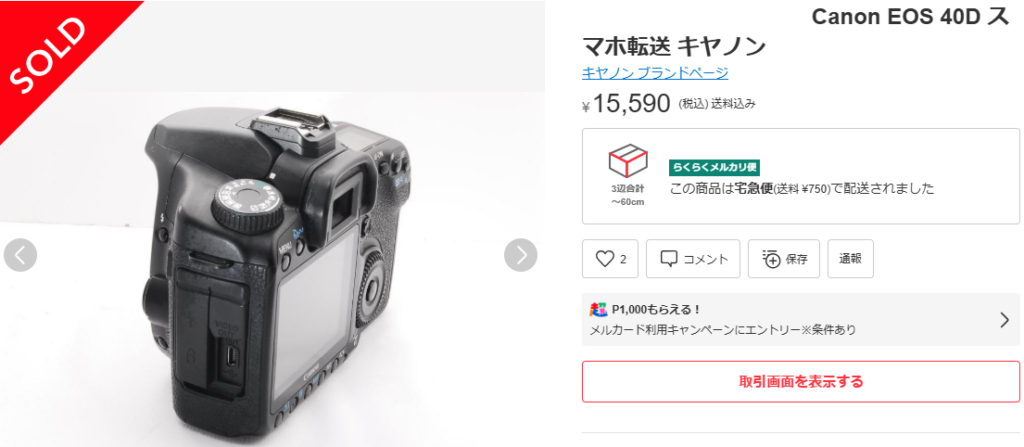
Task: Click the らくらくメルカリ便 badge
Action: coord(714,167)
